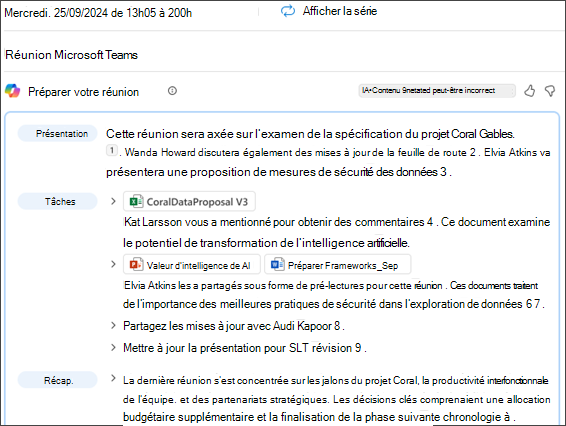Expand the Récap. last meeting summary
566x426 pixels.
[x=113, y=378]
